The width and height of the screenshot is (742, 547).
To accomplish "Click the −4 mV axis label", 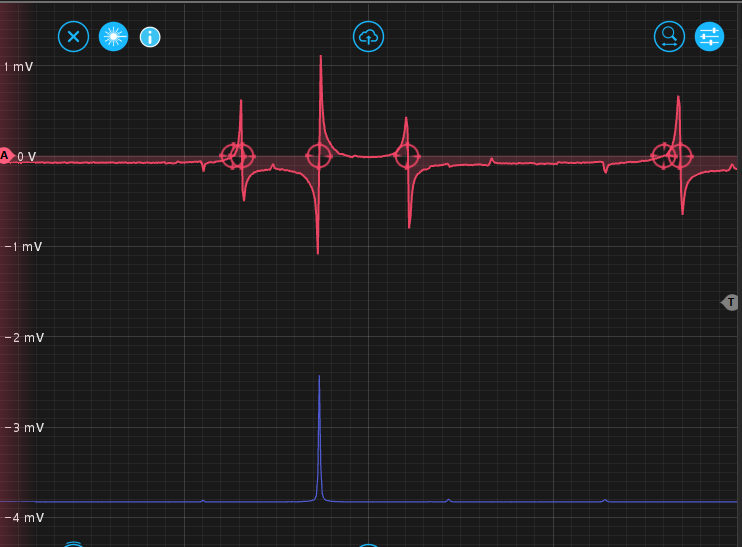I will point(24,518).
